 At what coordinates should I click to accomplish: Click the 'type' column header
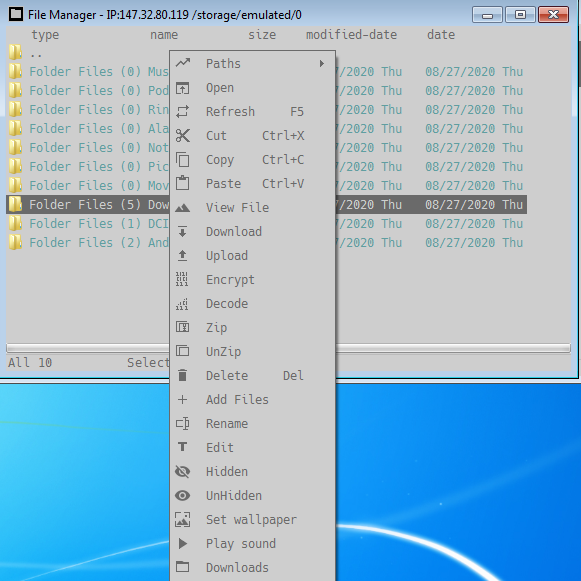45,35
